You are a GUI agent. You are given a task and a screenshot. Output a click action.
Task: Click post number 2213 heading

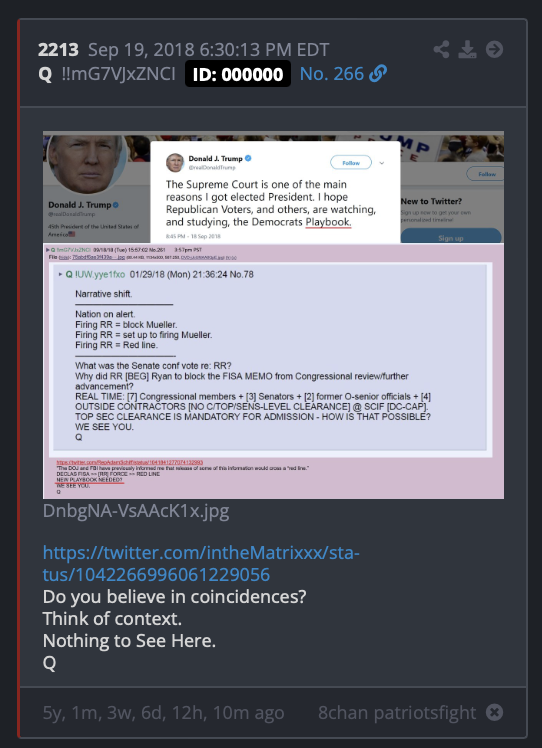click(x=58, y=50)
